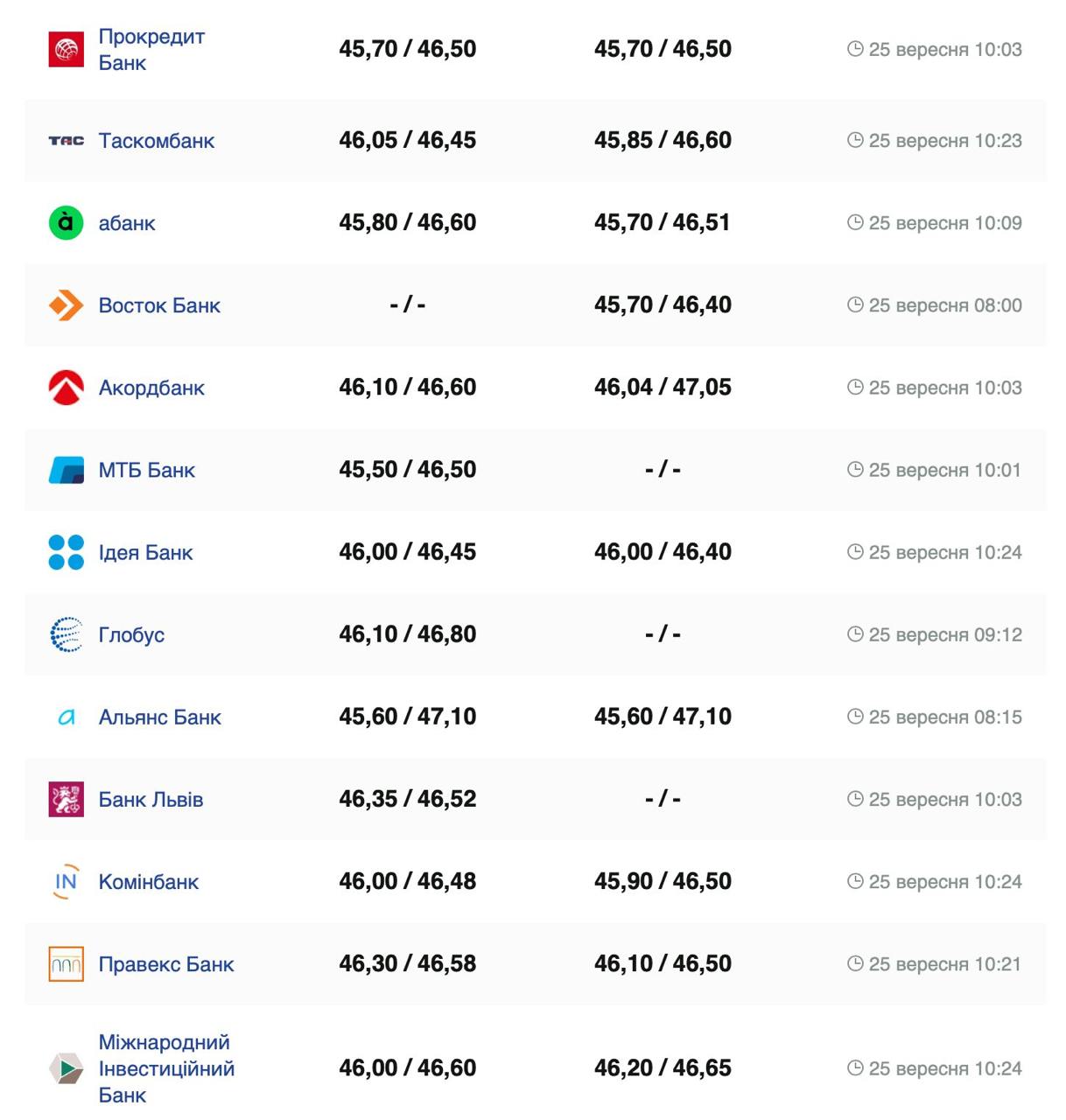Click the orange Восток Банк logo icon

66,305
